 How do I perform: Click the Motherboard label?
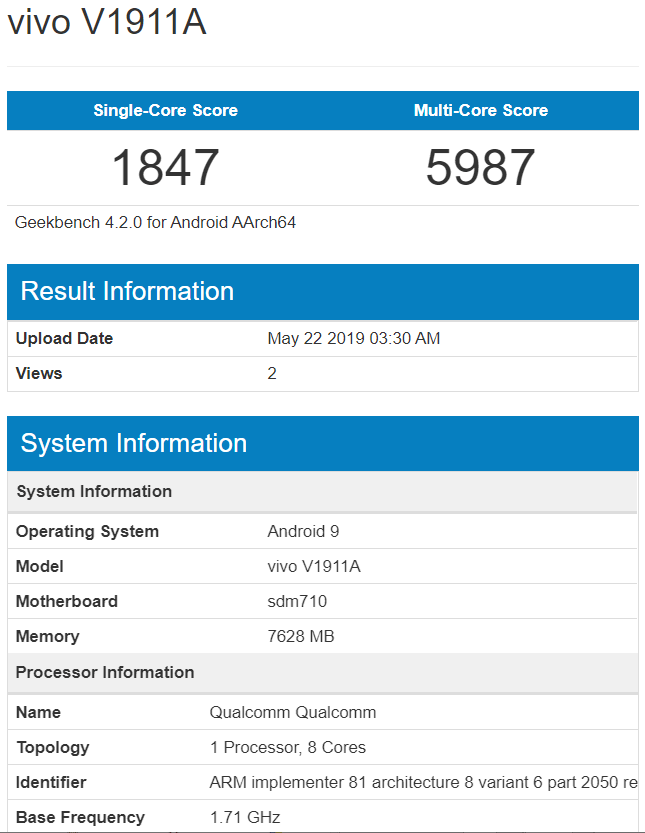pyautogui.click(x=66, y=601)
